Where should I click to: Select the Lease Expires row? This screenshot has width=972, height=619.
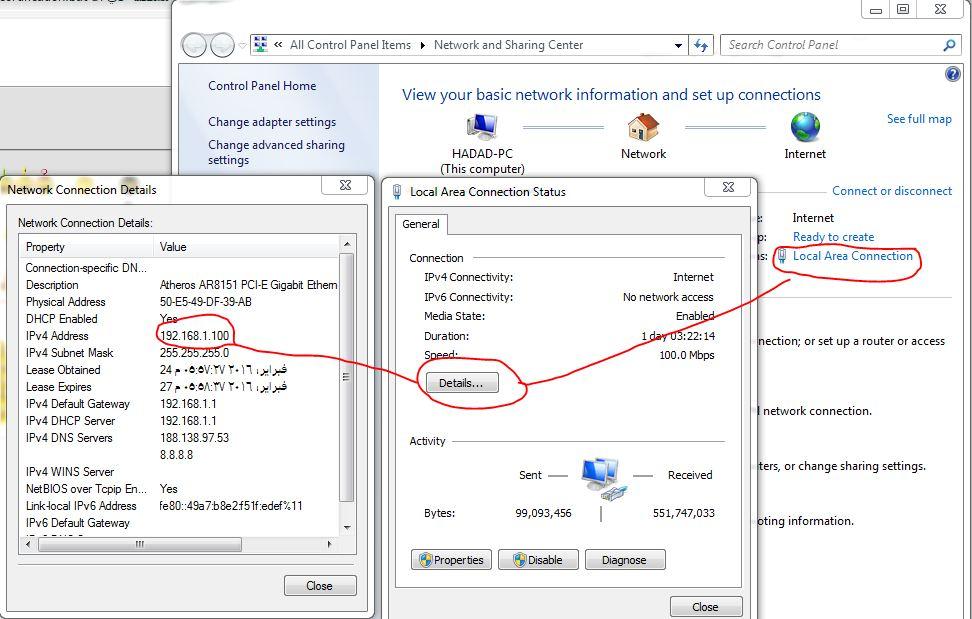[179, 387]
